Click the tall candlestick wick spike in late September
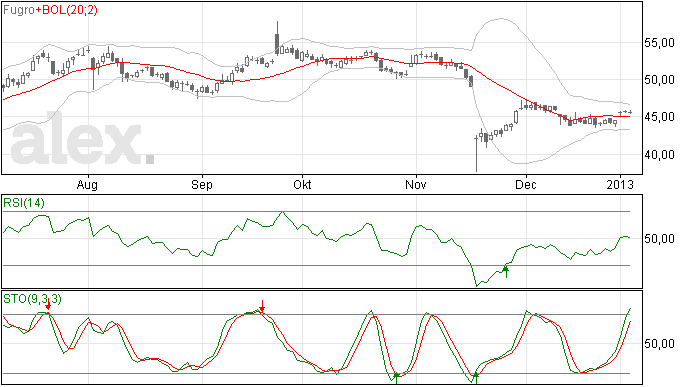690x387 pixels. pos(277,37)
